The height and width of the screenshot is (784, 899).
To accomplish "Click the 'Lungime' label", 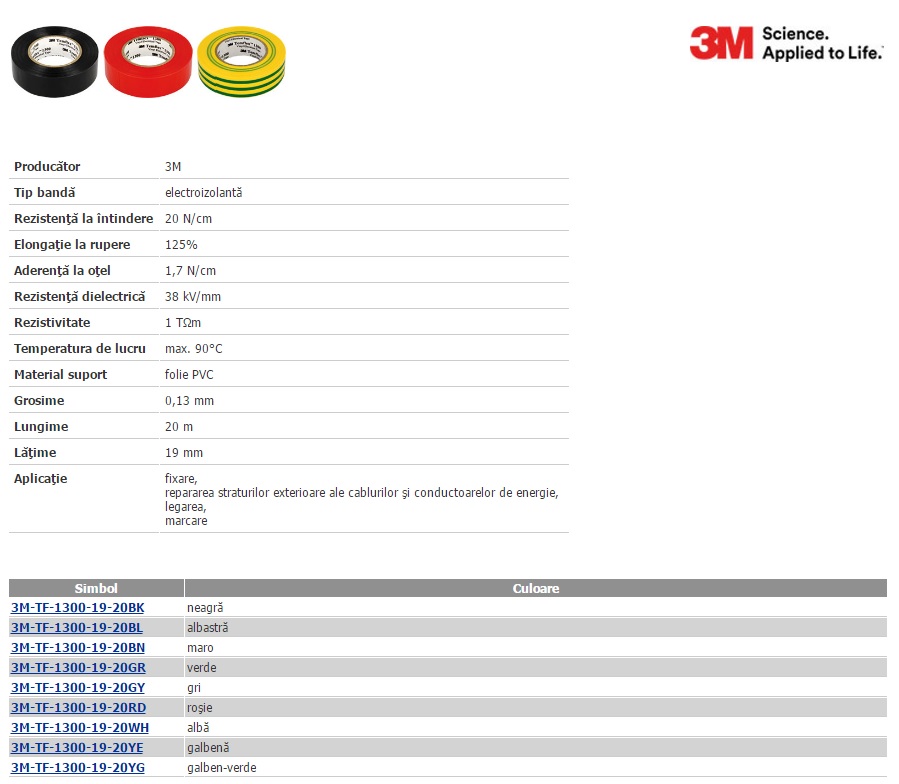I will point(41,427).
